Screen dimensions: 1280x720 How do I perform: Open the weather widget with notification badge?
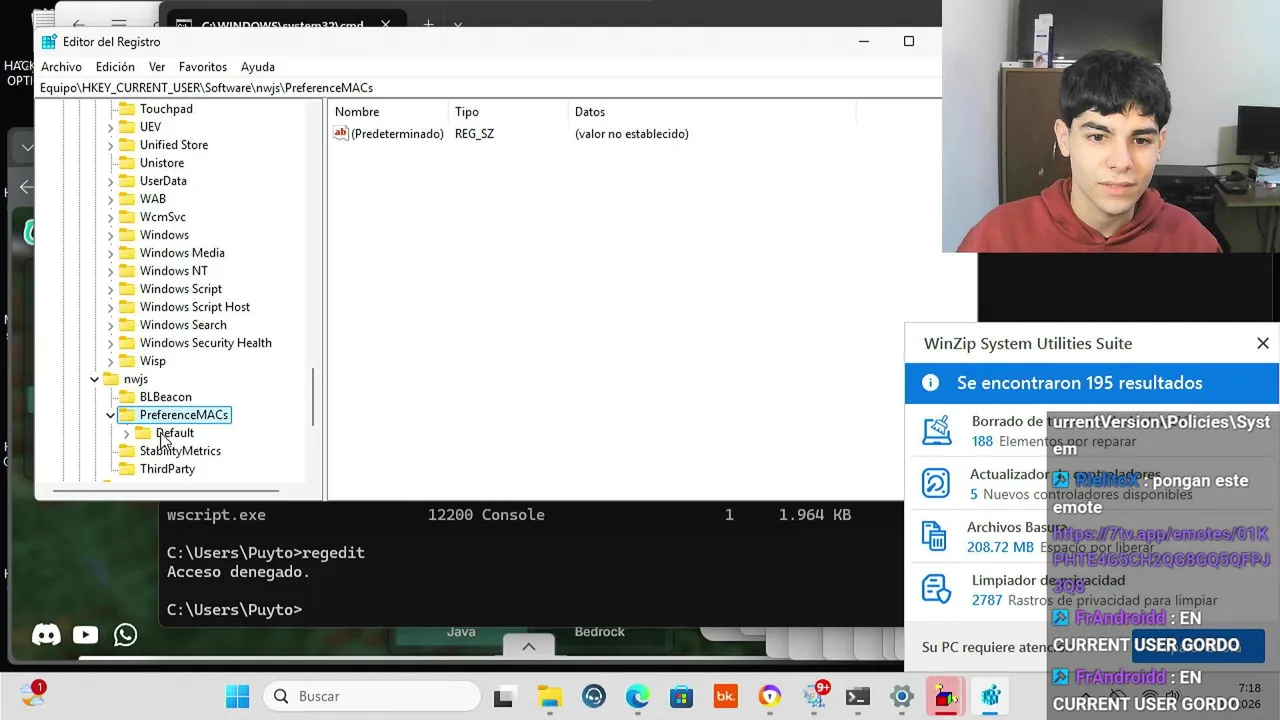click(x=32, y=693)
